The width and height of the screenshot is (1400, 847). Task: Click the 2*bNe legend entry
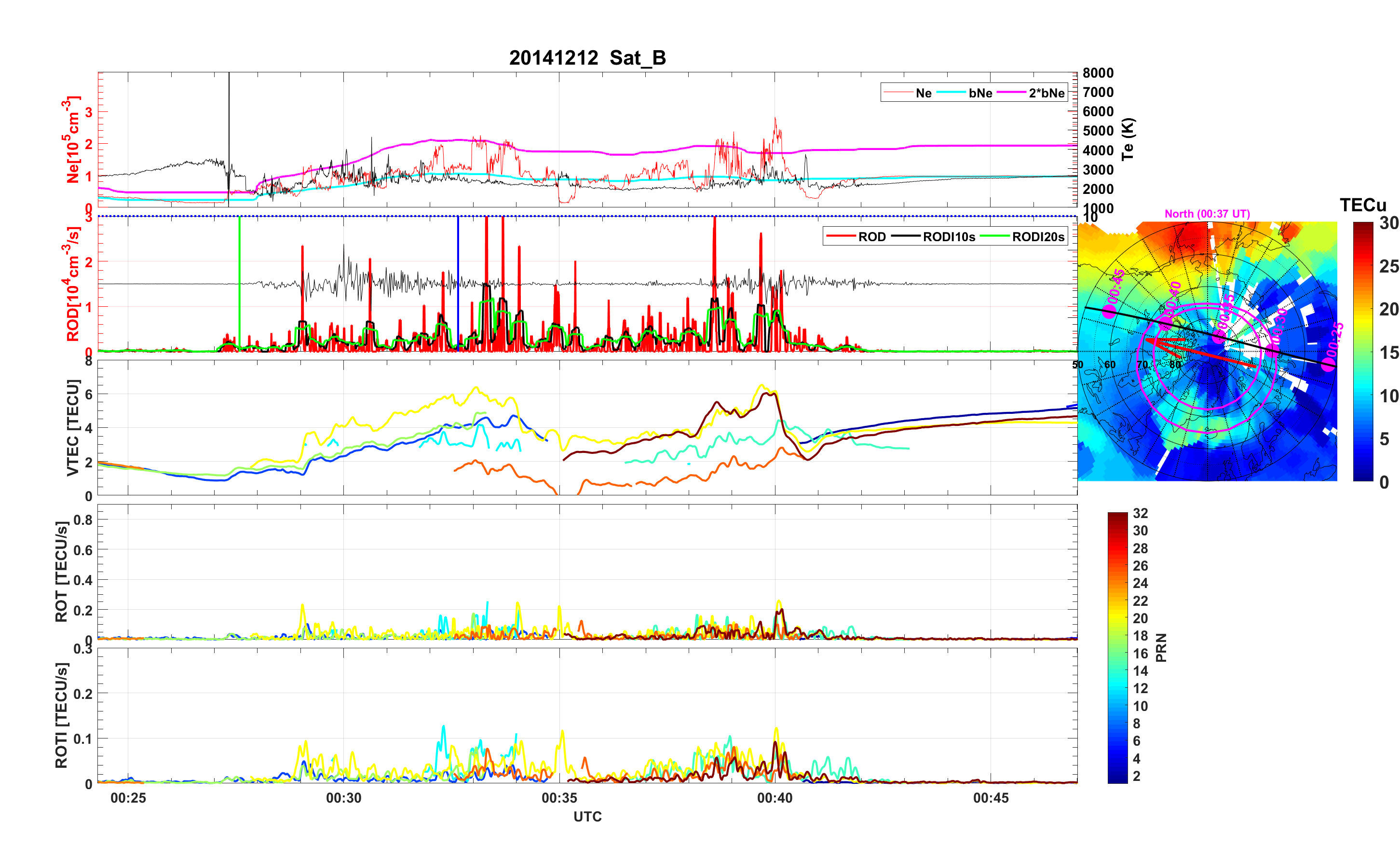click(x=1046, y=93)
